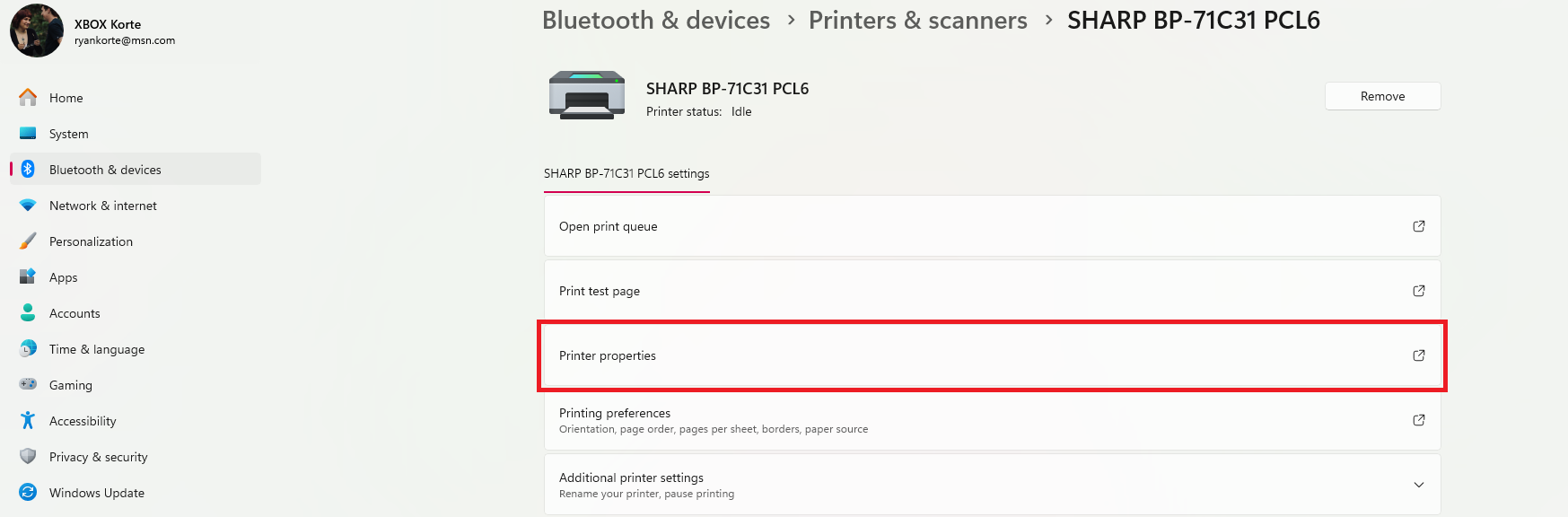The height and width of the screenshot is (517, 1568).
Task: Select the Personalization paintbrush icon
Action: pos(28,241)
